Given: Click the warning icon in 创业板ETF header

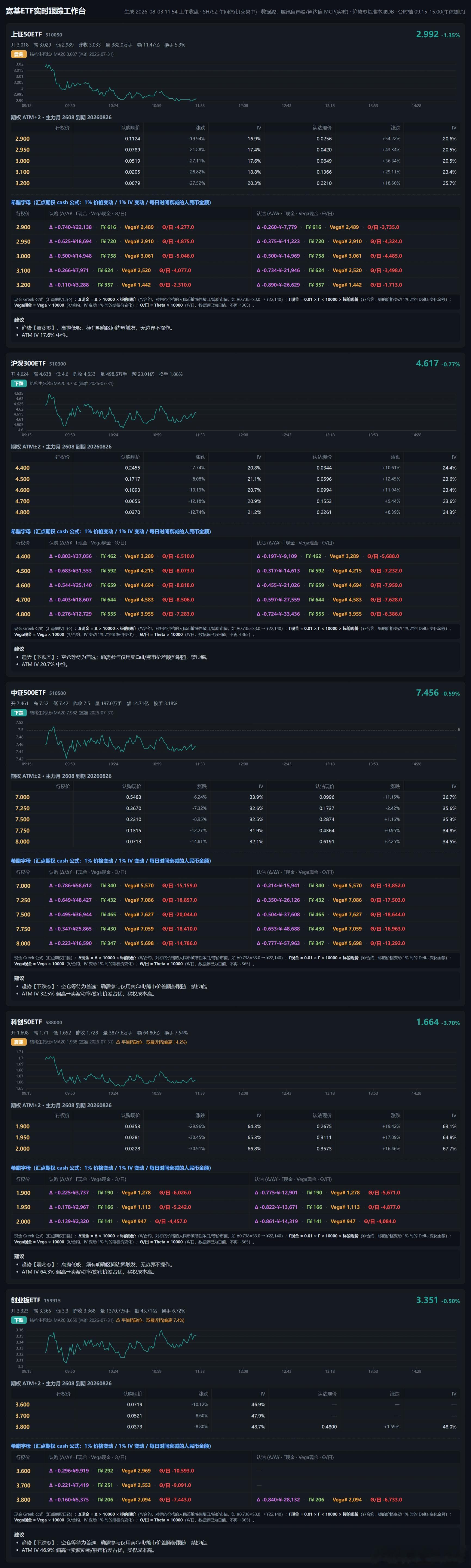Looking at the screenshot, I should [118, 1320].
